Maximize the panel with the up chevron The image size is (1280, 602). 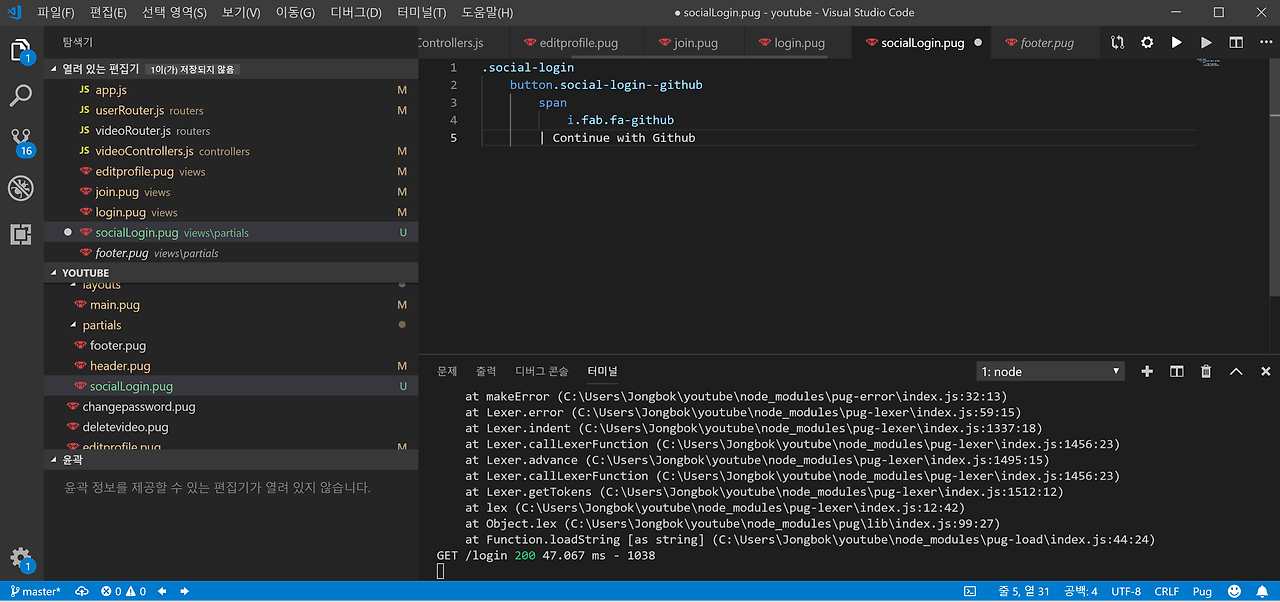[x=1236, y=371]
